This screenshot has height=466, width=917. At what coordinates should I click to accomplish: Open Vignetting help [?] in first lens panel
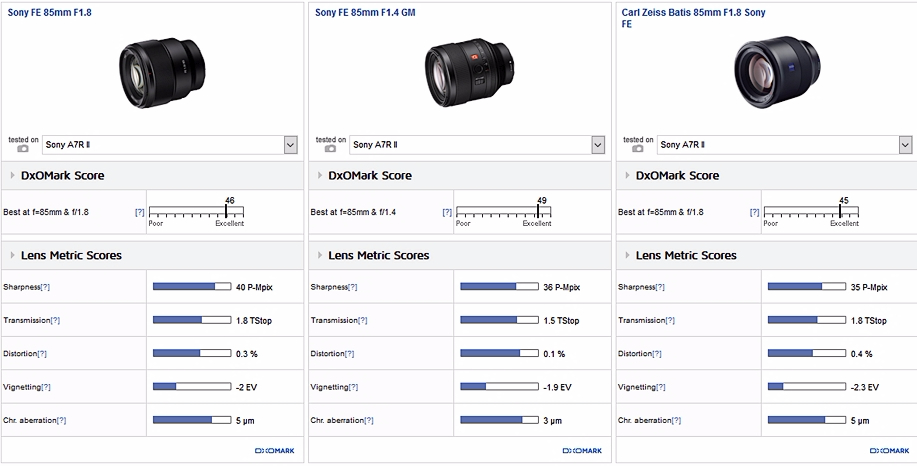45,387
